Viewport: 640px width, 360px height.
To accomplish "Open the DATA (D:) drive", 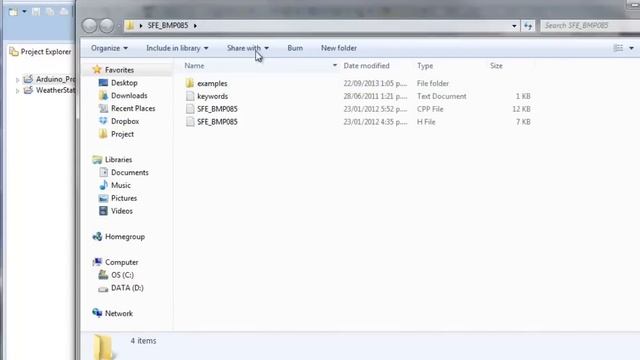I will click(127, 288).
